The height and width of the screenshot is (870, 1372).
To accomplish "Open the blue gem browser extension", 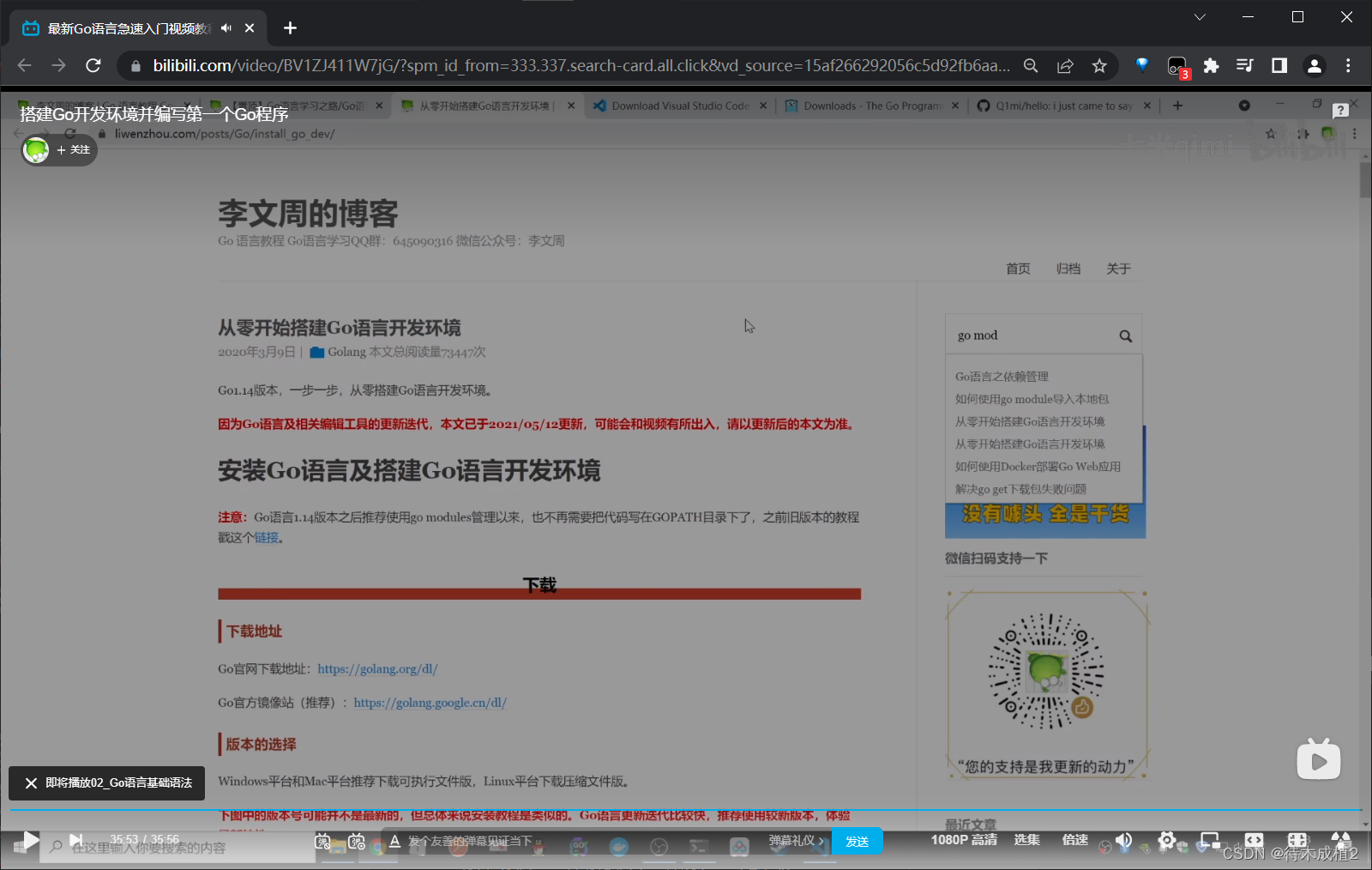I will 1142,64.
